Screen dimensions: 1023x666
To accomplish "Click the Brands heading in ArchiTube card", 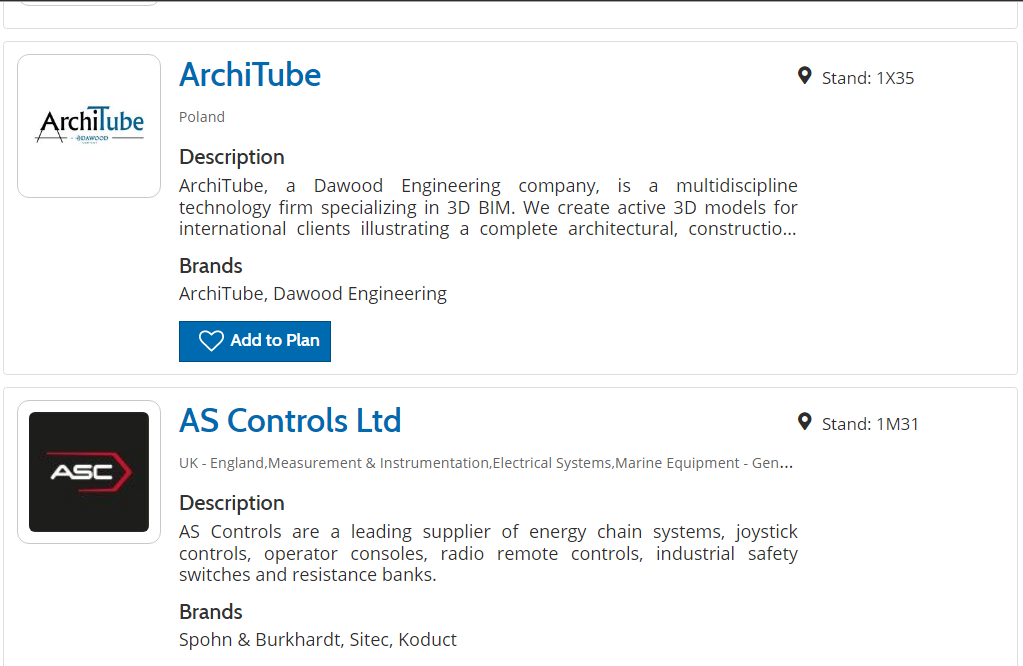I will pos(211,266).
